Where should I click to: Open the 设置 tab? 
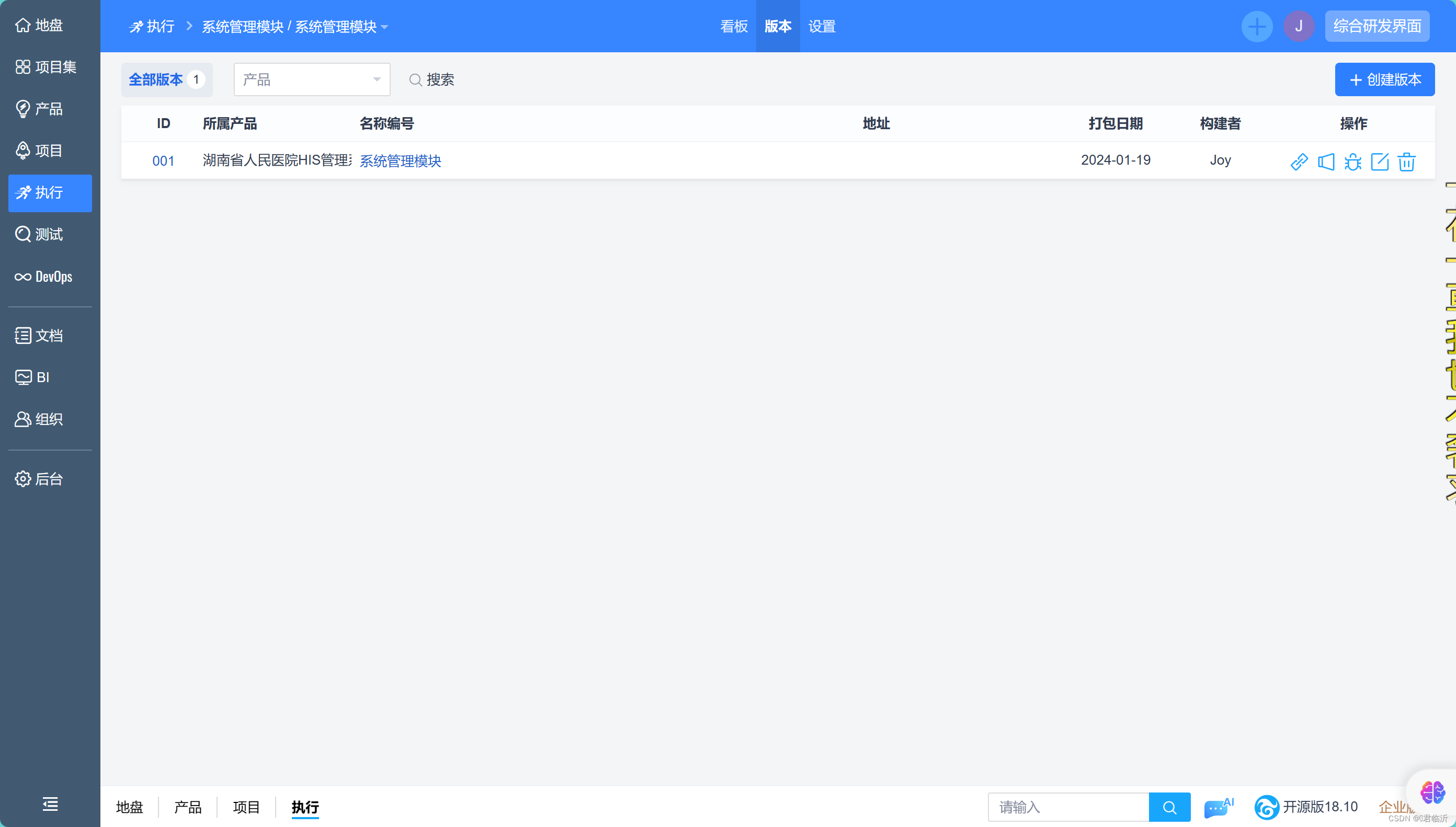[x=822, y=26]
